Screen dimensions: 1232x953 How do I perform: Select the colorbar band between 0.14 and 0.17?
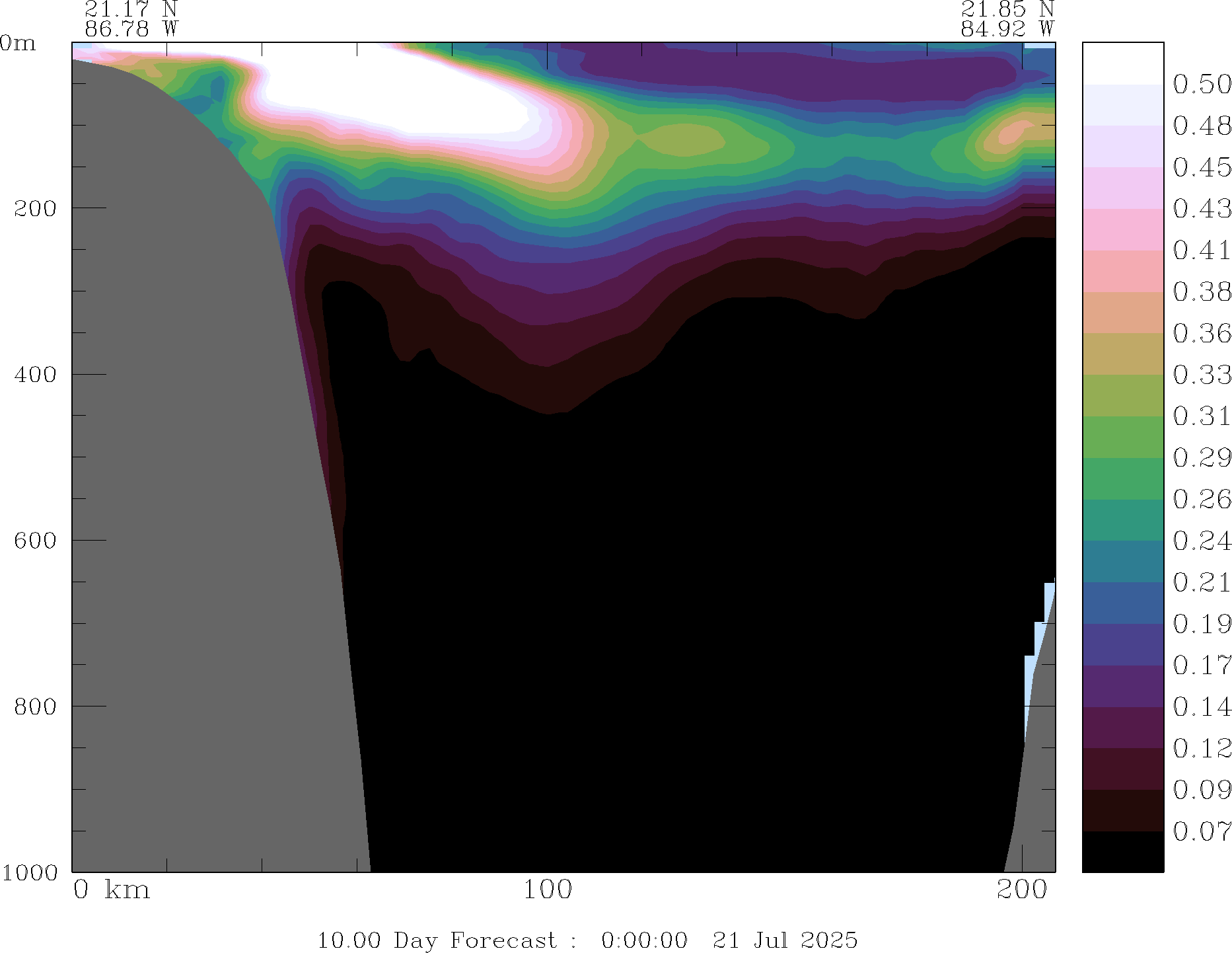tap(1122, 686)
